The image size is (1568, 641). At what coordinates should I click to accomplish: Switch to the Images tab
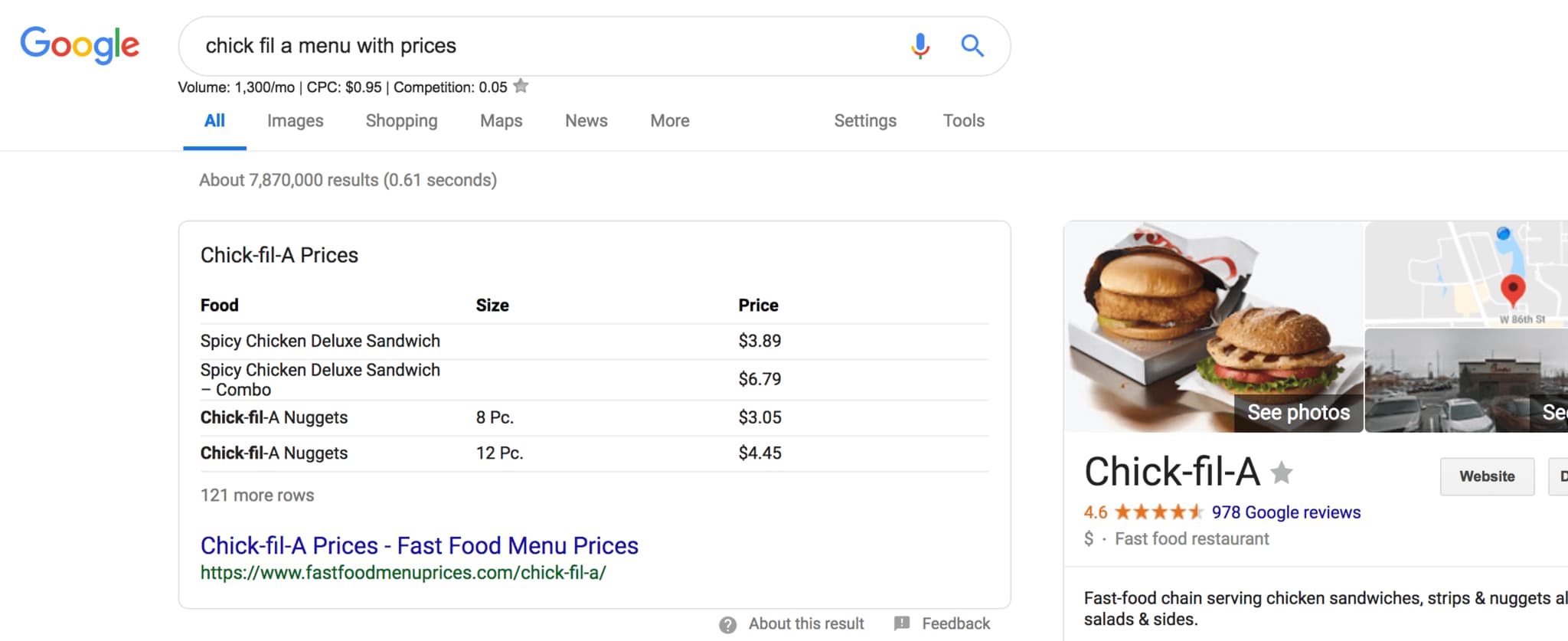295,121
